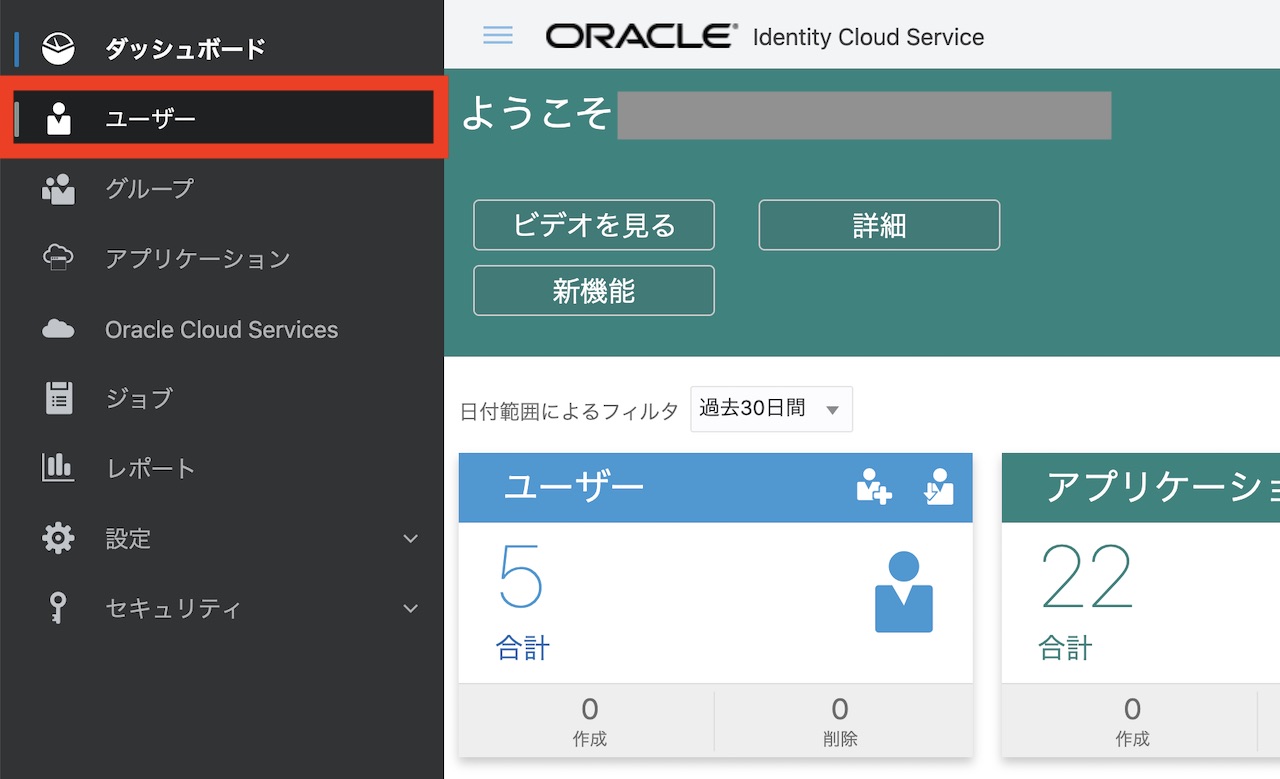Open Oracle Cloud Services menu item

(221, 330)
